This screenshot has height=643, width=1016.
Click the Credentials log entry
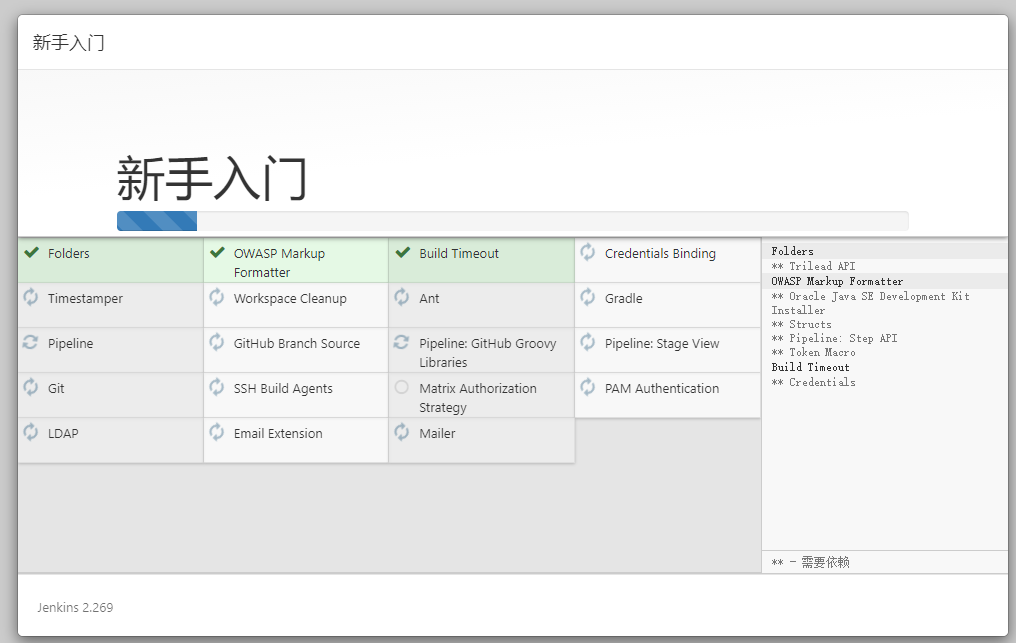813,382
